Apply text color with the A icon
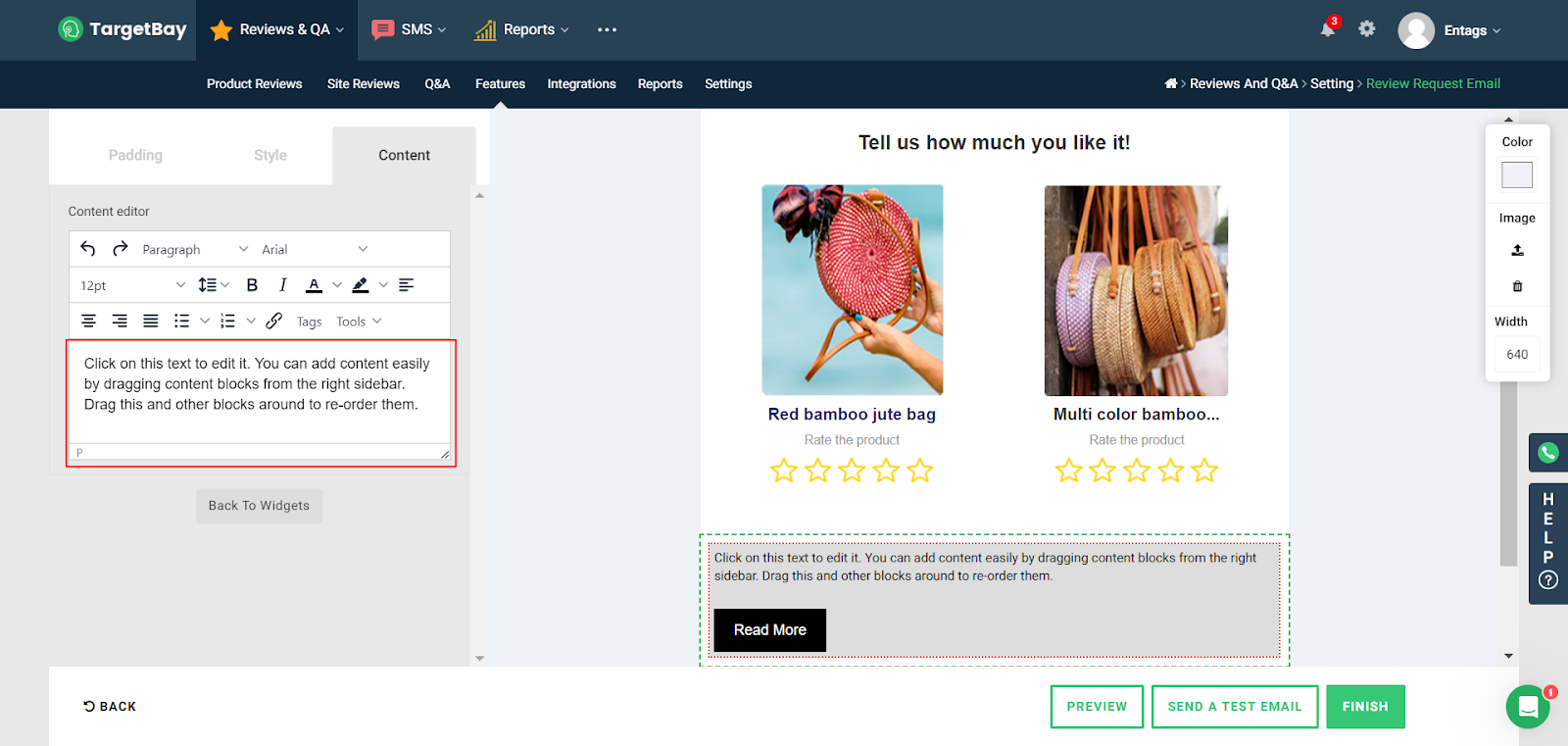Image resolution: width=1568 pixels, height=746 pixels. tap(314, 285)
